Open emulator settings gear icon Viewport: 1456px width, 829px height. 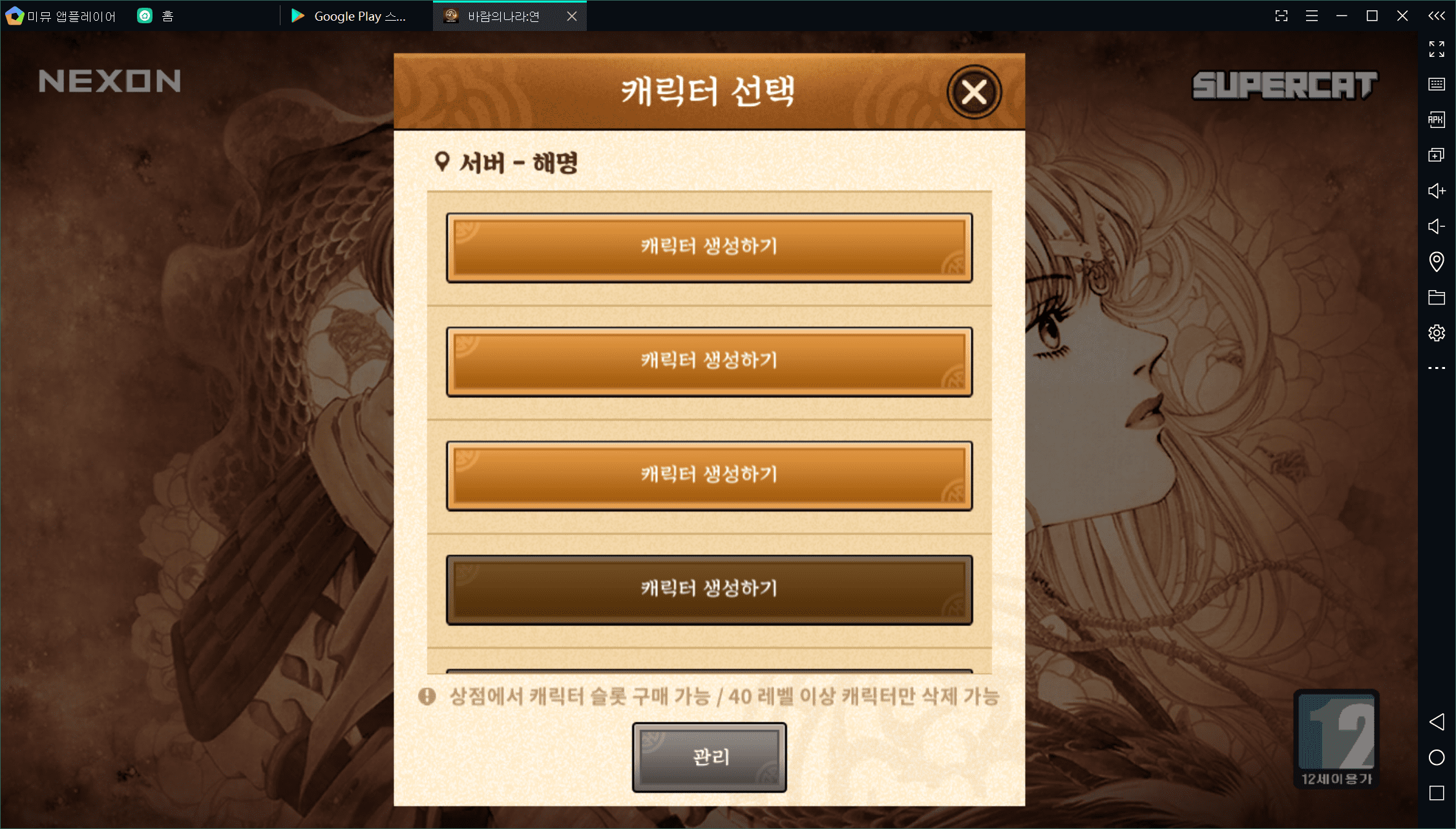pyautogui.click(x=1436, y=333)
